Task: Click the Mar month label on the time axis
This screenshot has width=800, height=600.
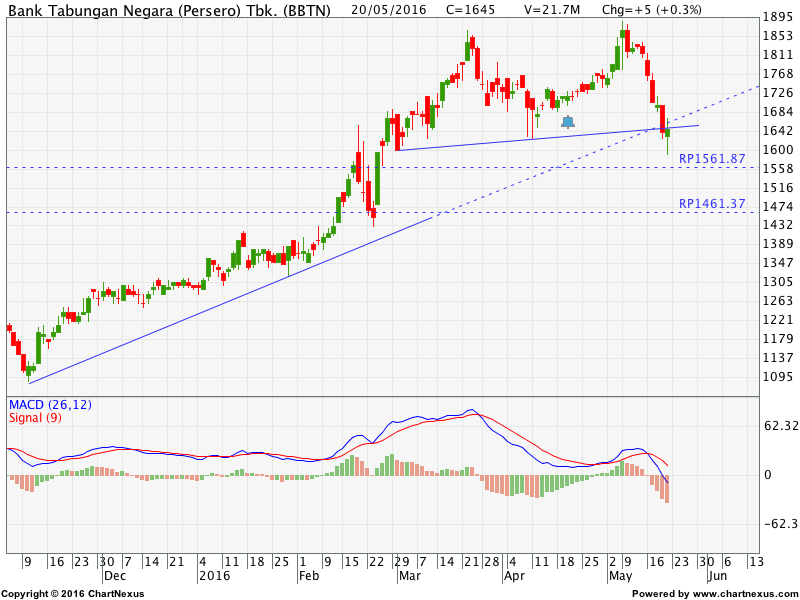Action: (410, 576)
